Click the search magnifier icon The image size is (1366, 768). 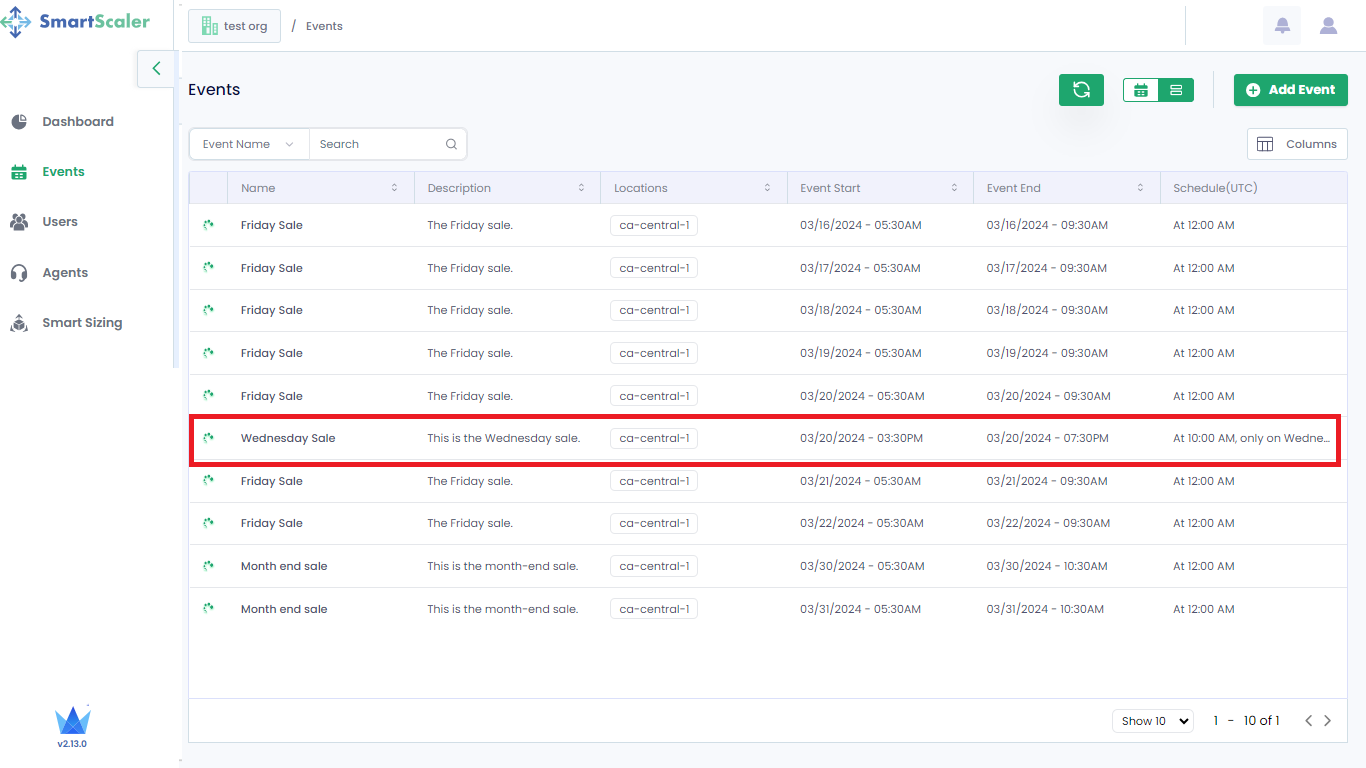[x=452, y=144]
